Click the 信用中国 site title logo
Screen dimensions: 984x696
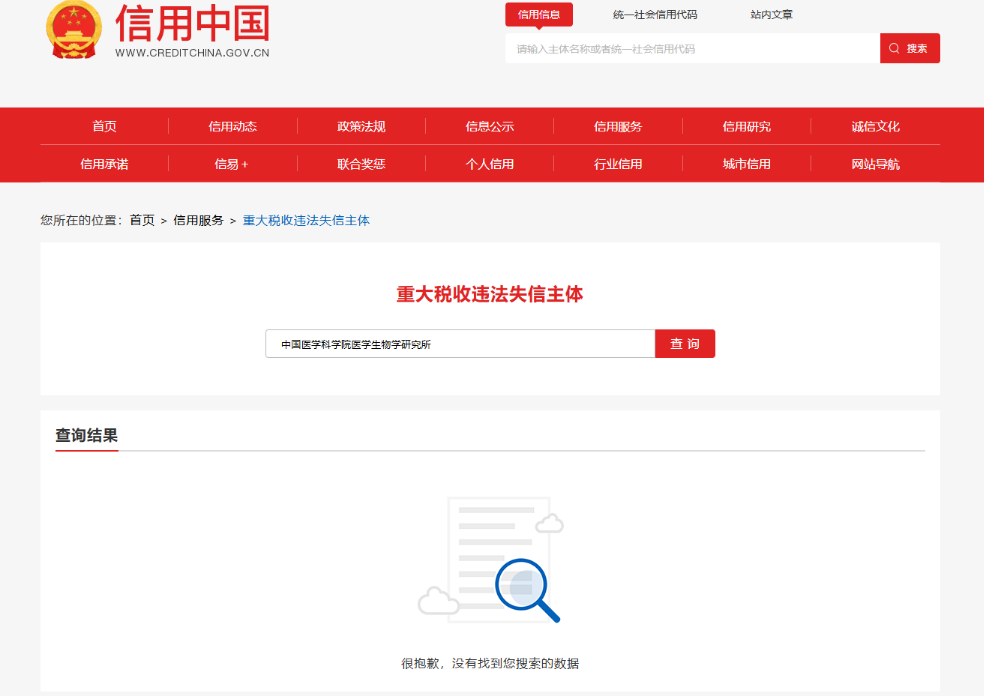click(x=193, y=23)
